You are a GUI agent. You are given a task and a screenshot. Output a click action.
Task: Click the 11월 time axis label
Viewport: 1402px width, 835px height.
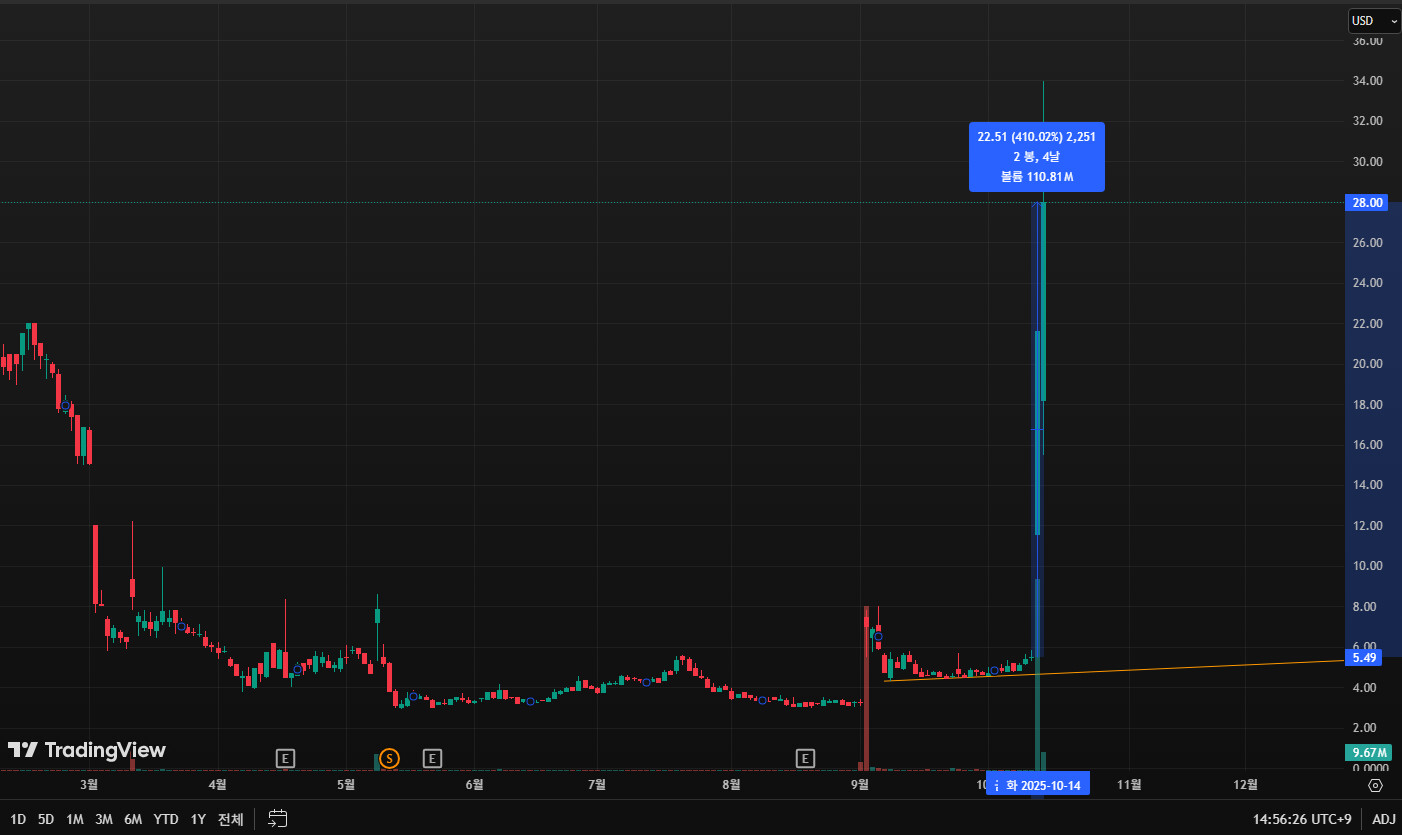click(1129, 785)
